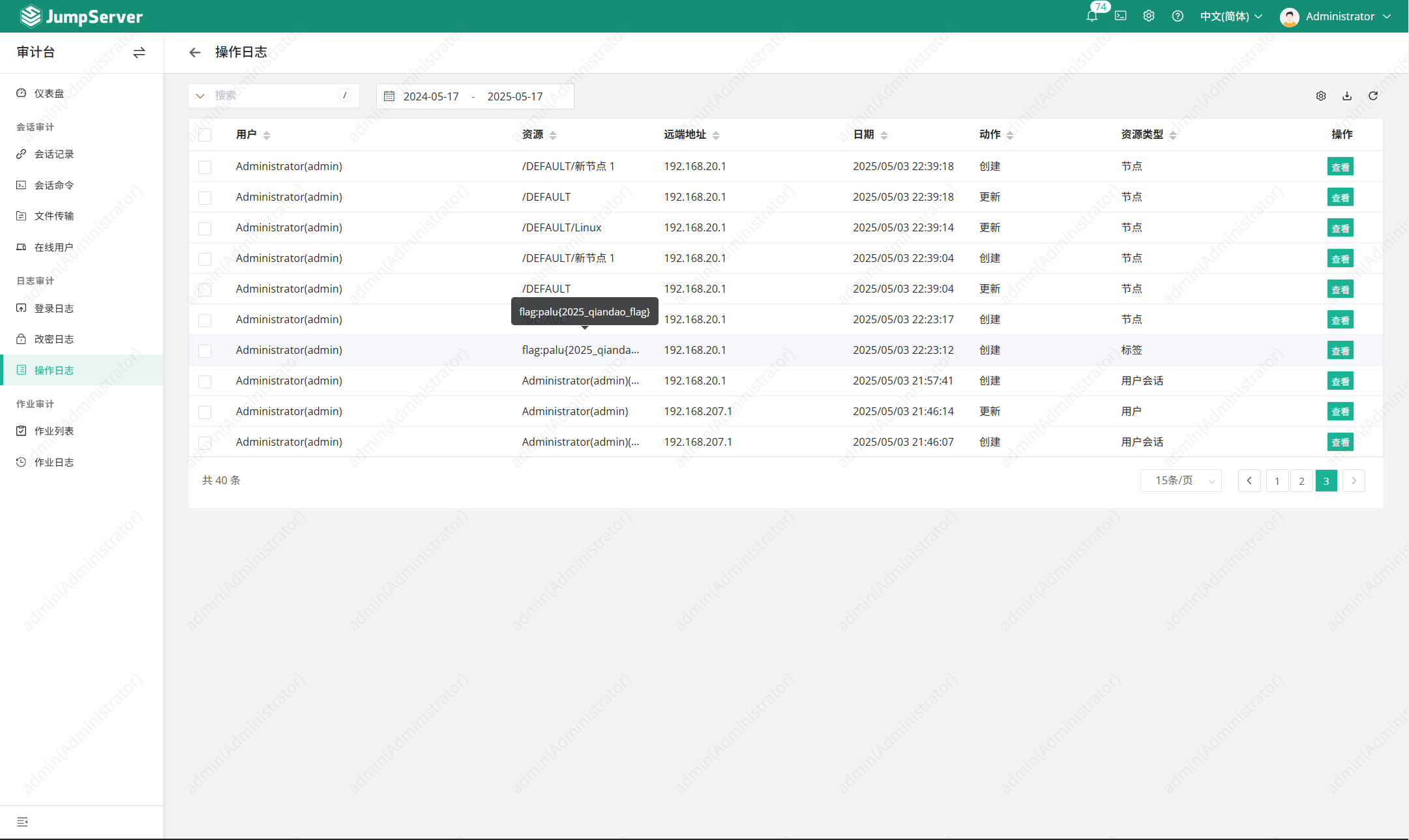Check the row dated 2025/05/03 21:57:41
Screen dimensions: 1409x840
tap(205, 381)
